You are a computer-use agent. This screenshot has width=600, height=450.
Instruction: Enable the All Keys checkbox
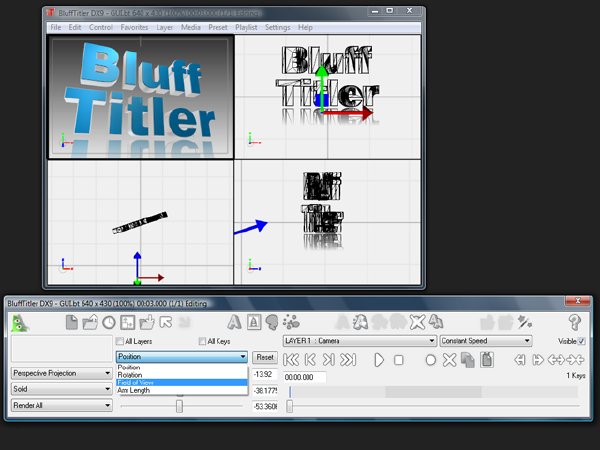coord(202,341)
